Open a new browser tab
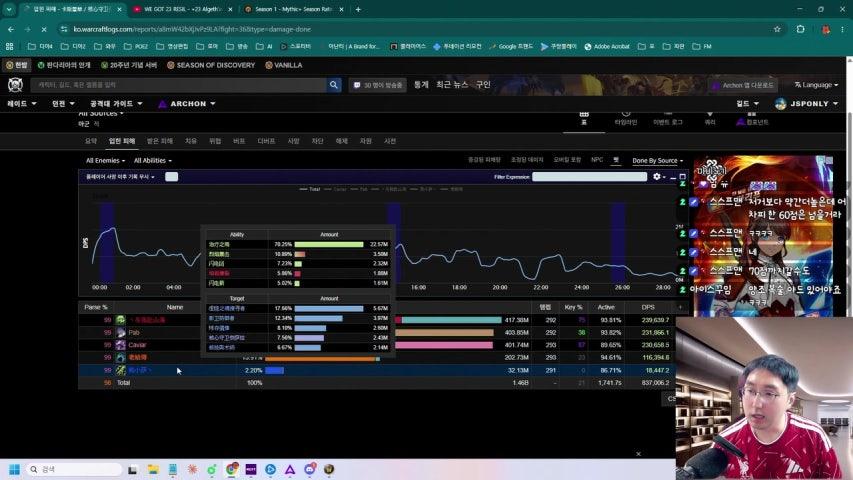Image resolution: width=853 pixels, height=480 pixels. (x=358, y=9)
